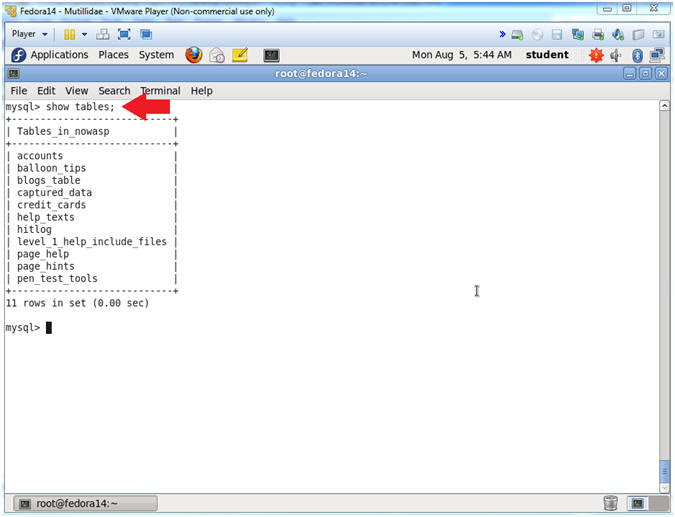675x517 pixels.
Task: Open the terminal File menu
Action: tap(19, 91)
